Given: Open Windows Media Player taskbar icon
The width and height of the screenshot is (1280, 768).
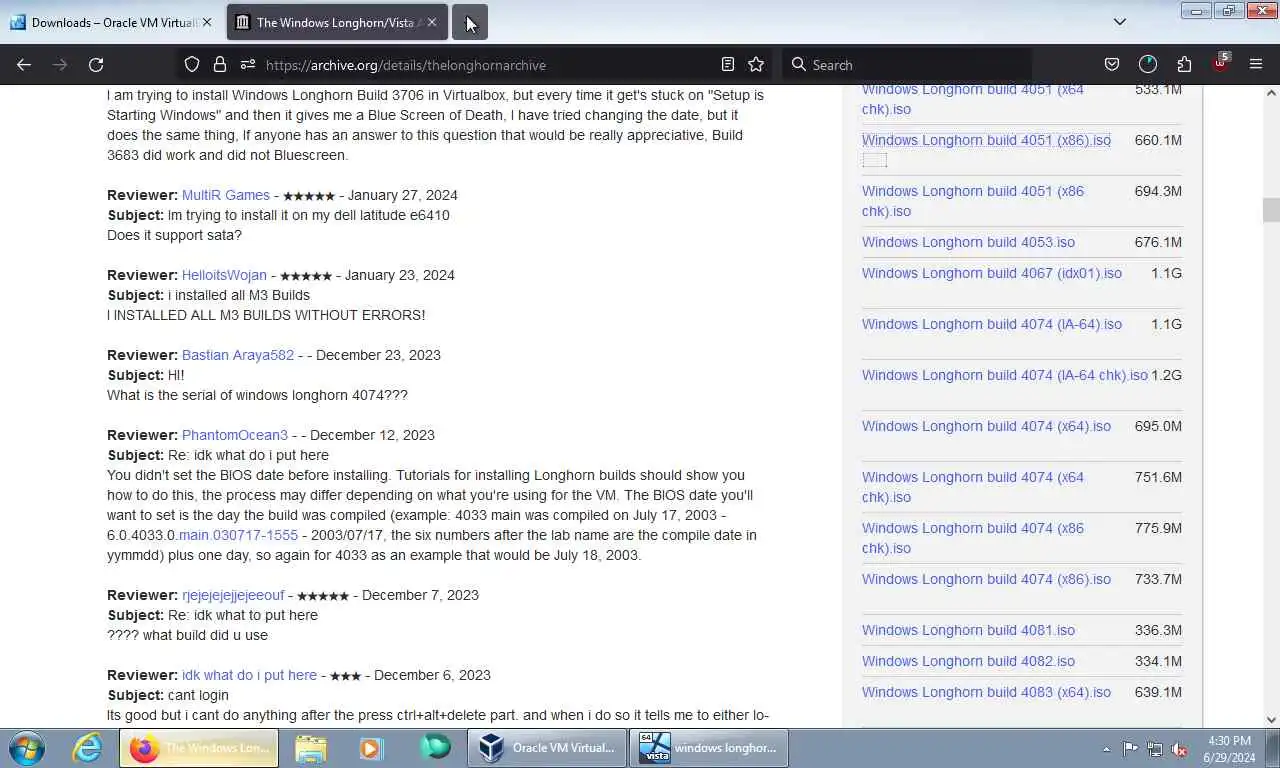Looking at the screenshot, I should [371, 748].
